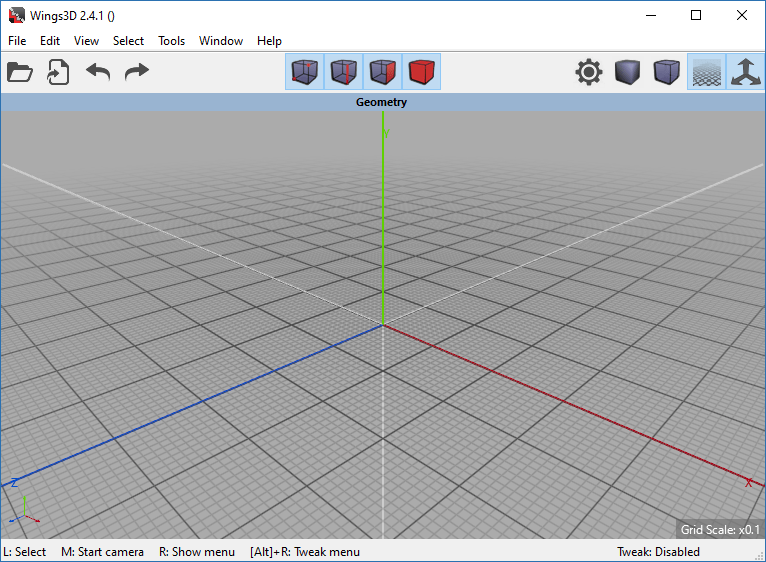Switch to body selection mode
Image resolution: width=766 pixels, height=562 pixels.
[x=421, y=72]
